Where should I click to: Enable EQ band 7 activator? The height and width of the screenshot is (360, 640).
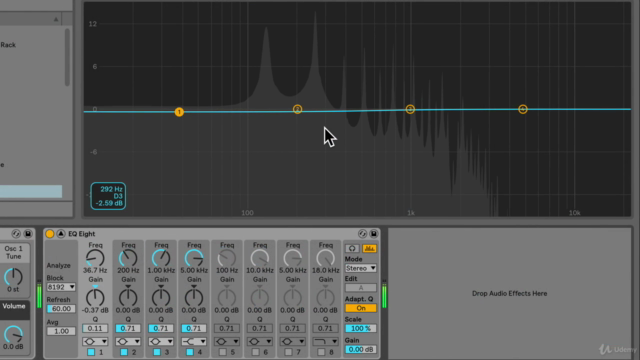click(x=289, y=352)
